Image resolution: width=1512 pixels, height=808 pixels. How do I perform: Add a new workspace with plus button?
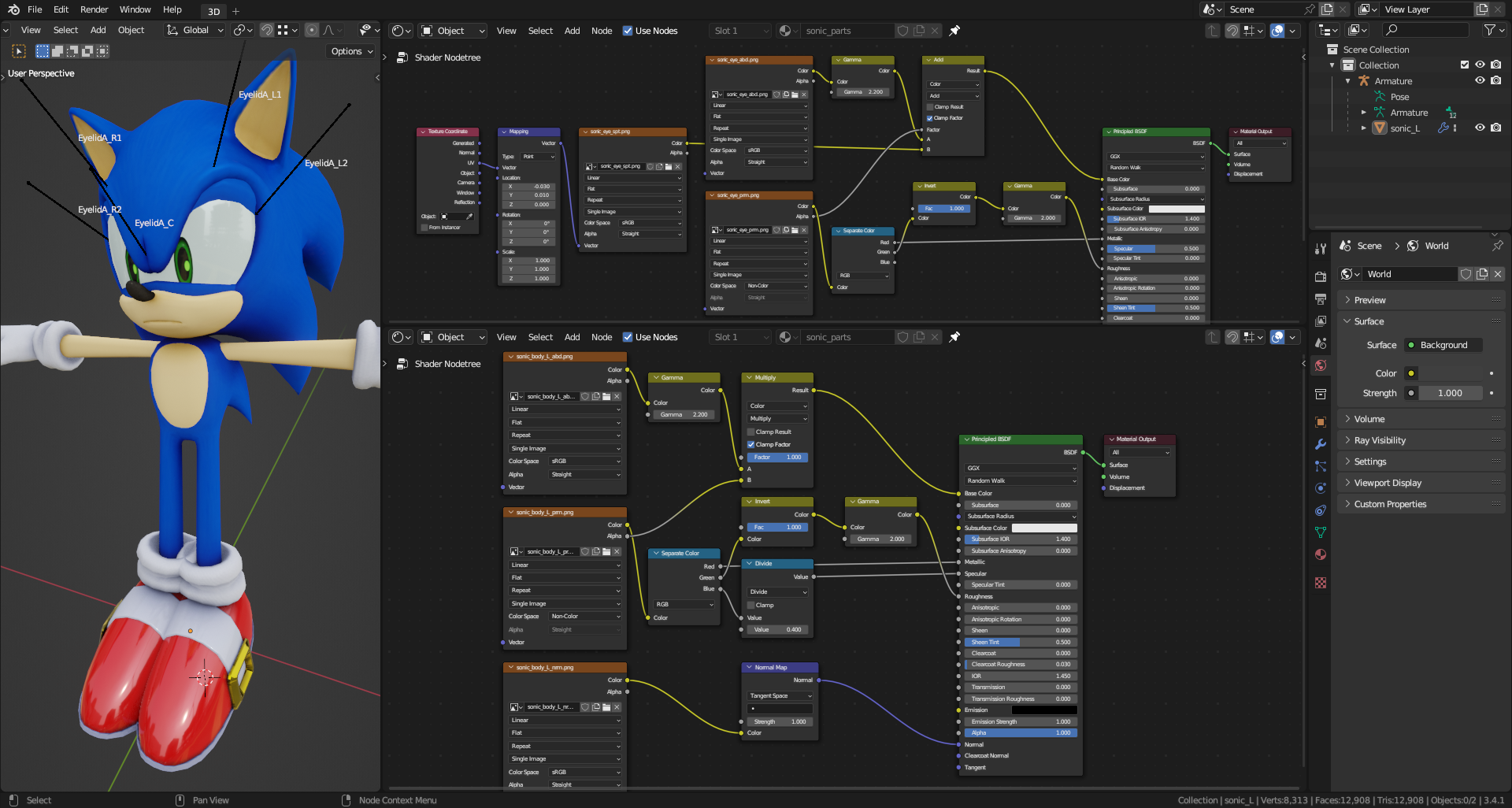[x=235, y=11]
